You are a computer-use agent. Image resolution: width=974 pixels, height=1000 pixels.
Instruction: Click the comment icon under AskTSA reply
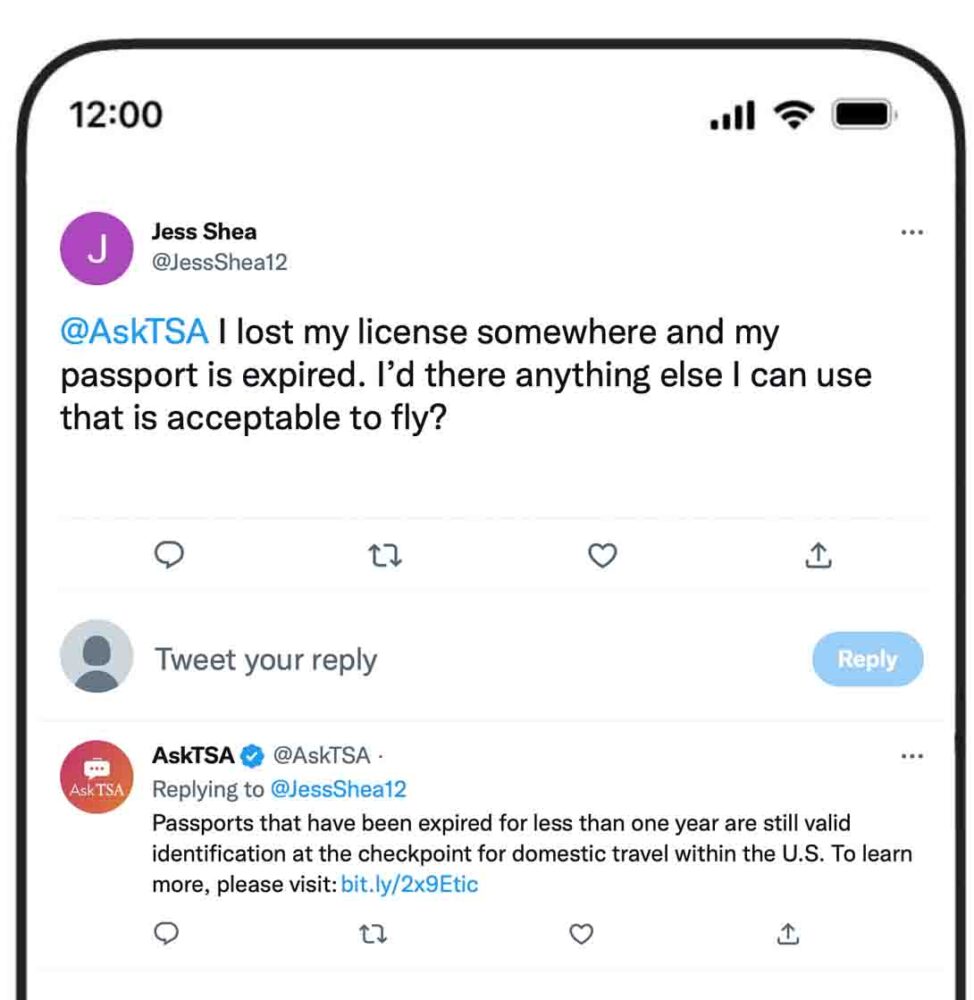[167, 934]
